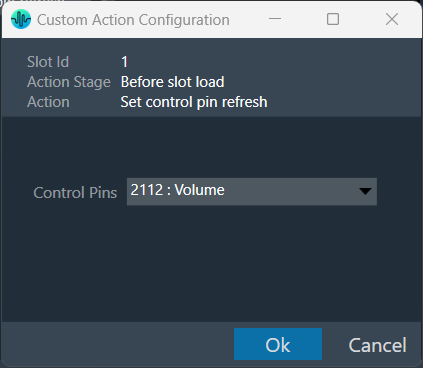Click the empty dark panel below Control Pins
This screenshot has height=368, width=423.
(x=211, y=263)
